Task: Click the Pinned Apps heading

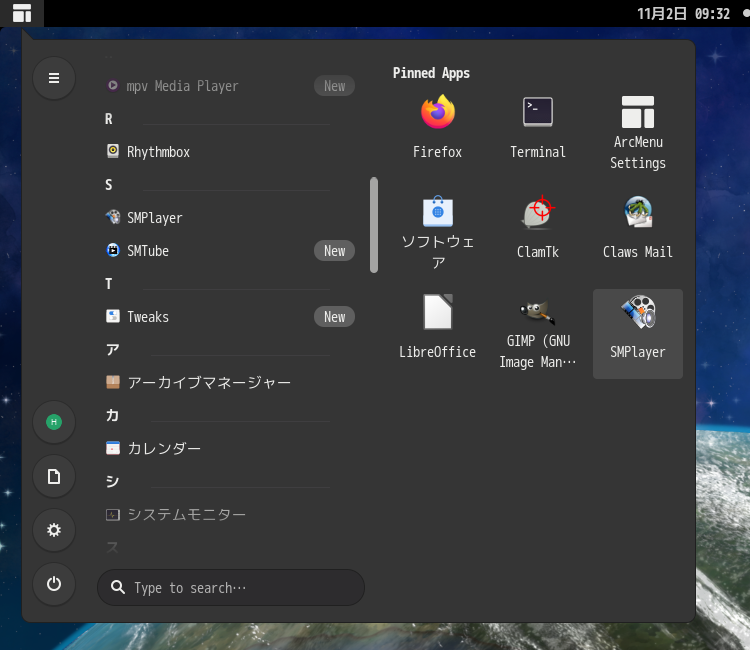Action: click(x=431, y=73)
